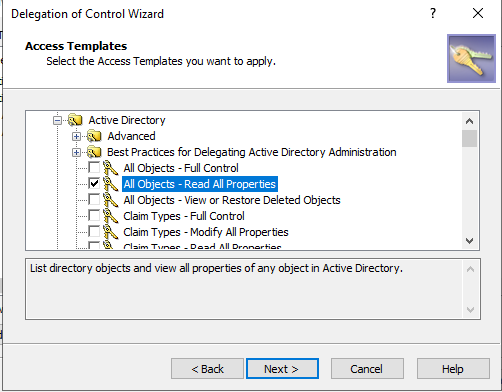This screenshot has height=392, width=502.
Task: Click the Advanced folder icon
Action: point(94,136)
